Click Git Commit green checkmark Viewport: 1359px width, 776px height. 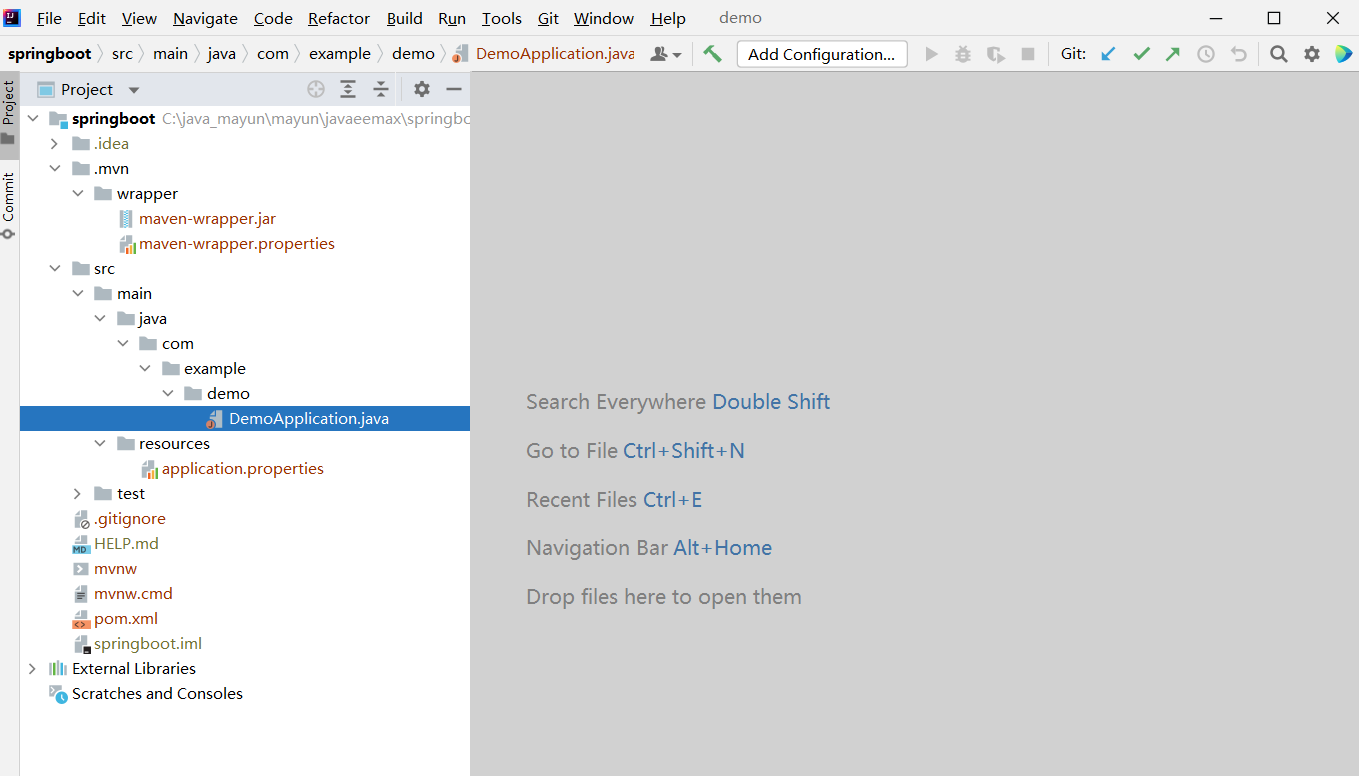click(x=1141, y=54)
